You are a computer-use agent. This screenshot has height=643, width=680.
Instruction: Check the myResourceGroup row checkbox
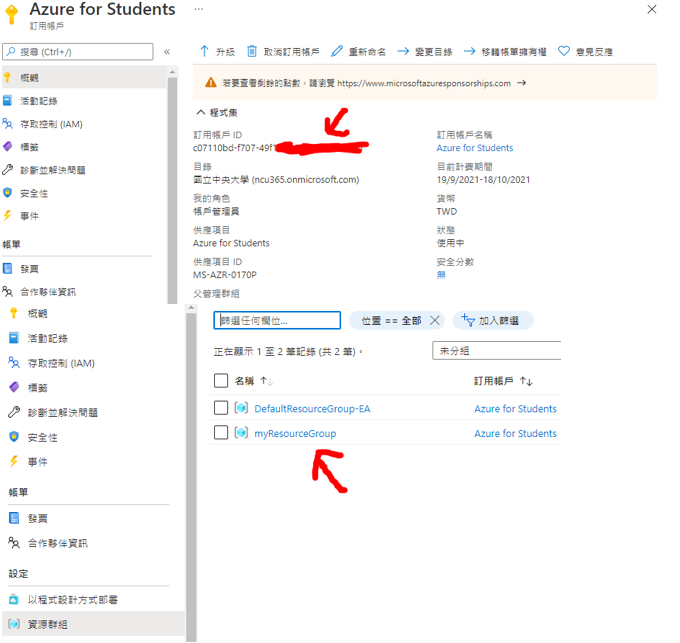(x=221, y=433)
